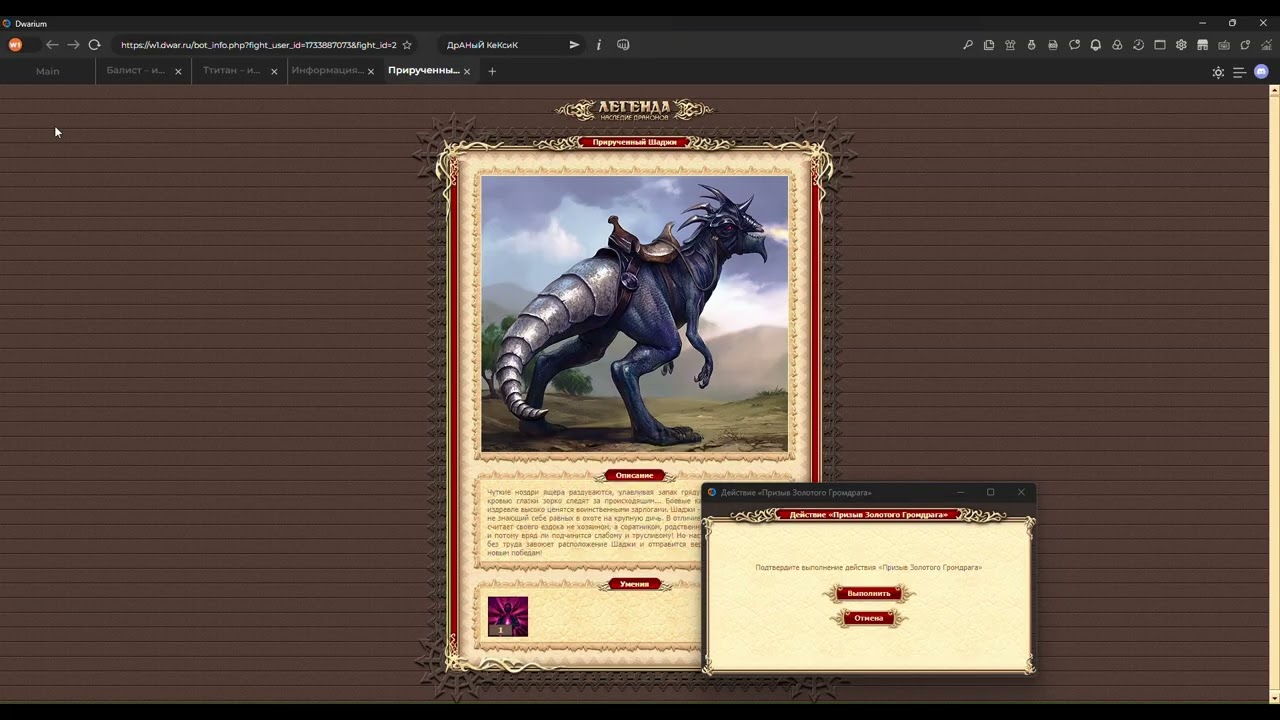
Task: Open the tab list lines menu
Action: tap(1239, 72)
